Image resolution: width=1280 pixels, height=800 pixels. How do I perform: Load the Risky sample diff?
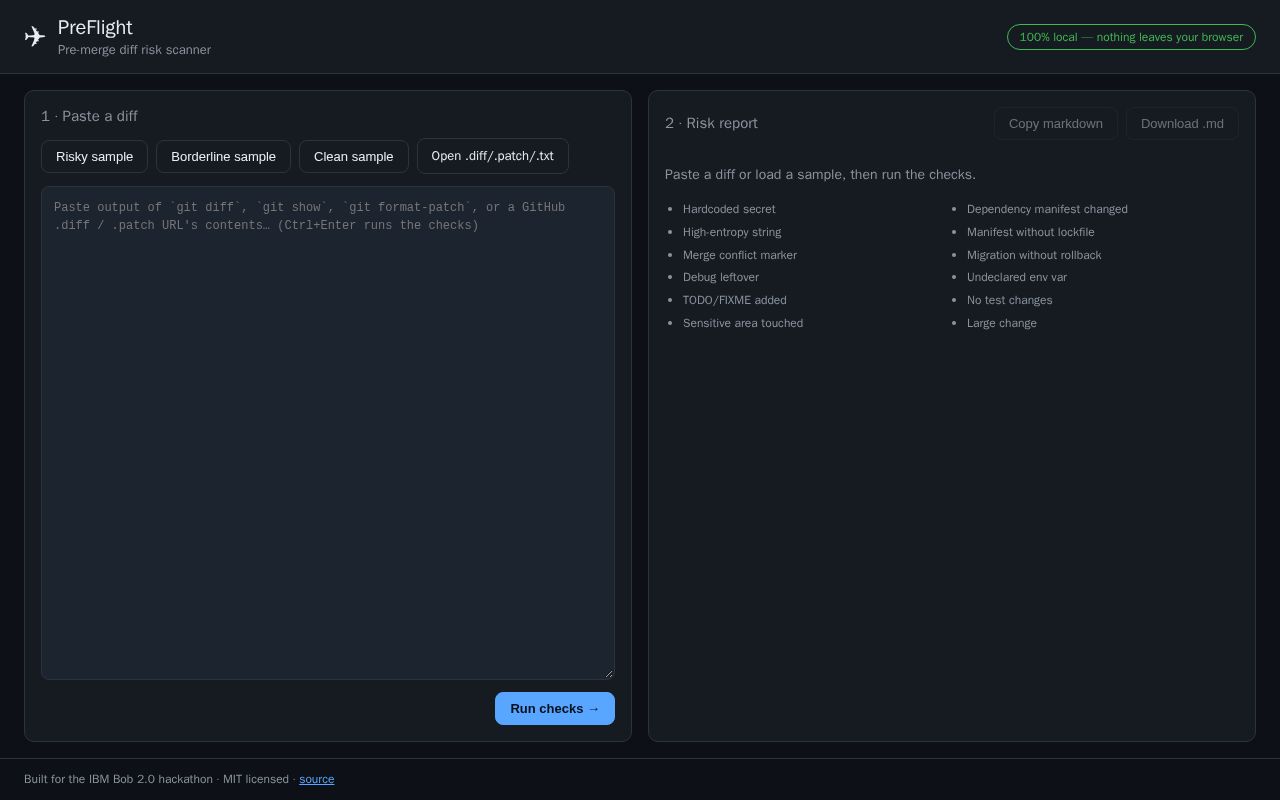point(94,156)
